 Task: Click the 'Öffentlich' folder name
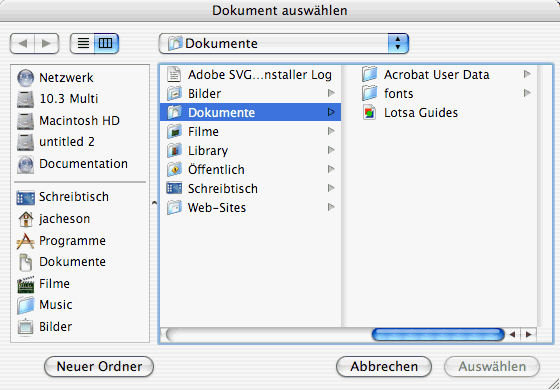(x=216, y=169)
